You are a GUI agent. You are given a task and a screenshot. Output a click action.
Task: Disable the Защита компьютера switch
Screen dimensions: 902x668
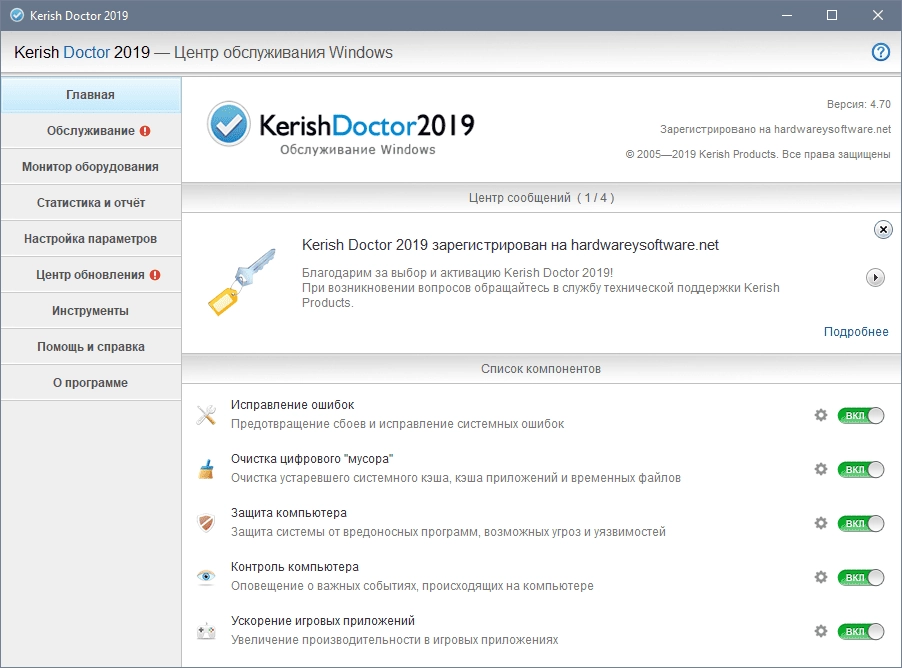point(861,524)
